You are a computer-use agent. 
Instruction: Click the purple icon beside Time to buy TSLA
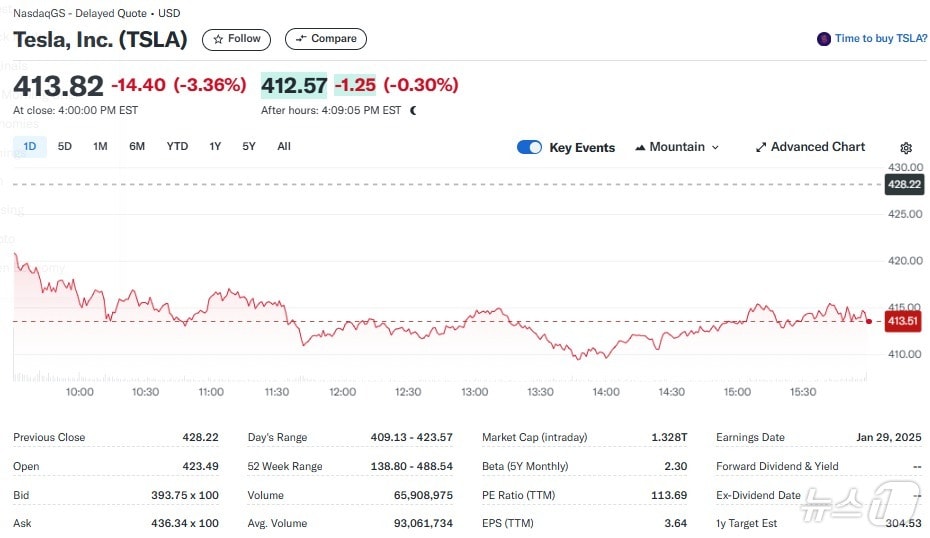click(824, 39)
